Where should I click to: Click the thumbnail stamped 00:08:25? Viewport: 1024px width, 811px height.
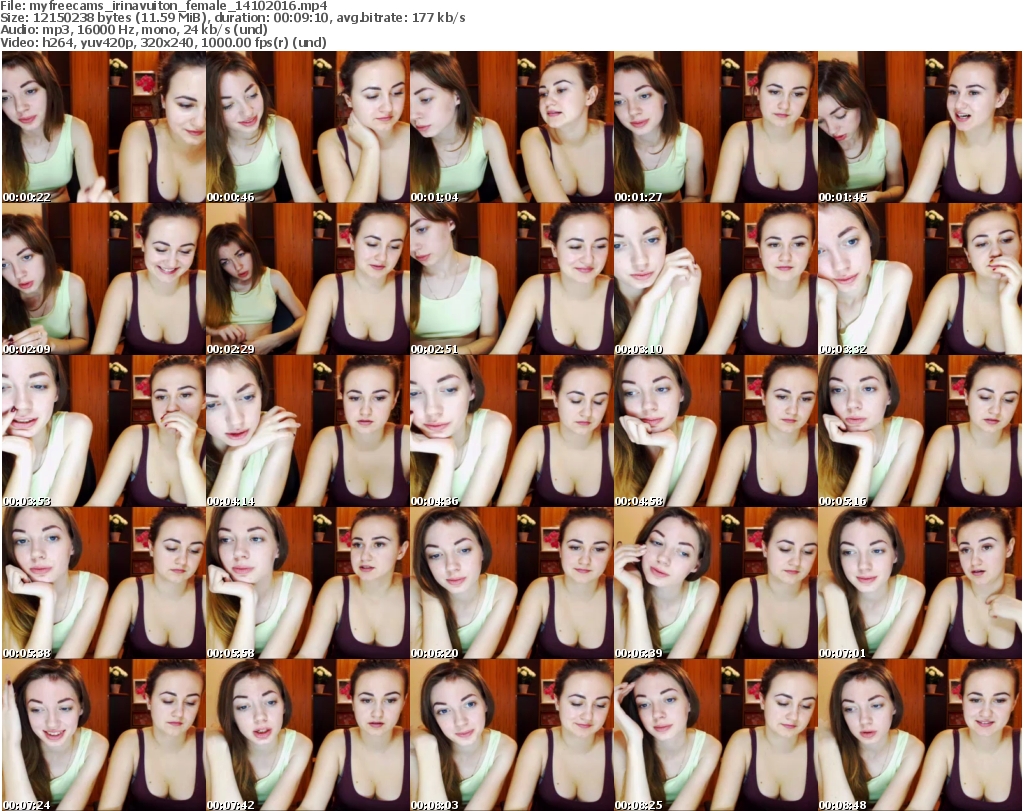click(716, 735)
